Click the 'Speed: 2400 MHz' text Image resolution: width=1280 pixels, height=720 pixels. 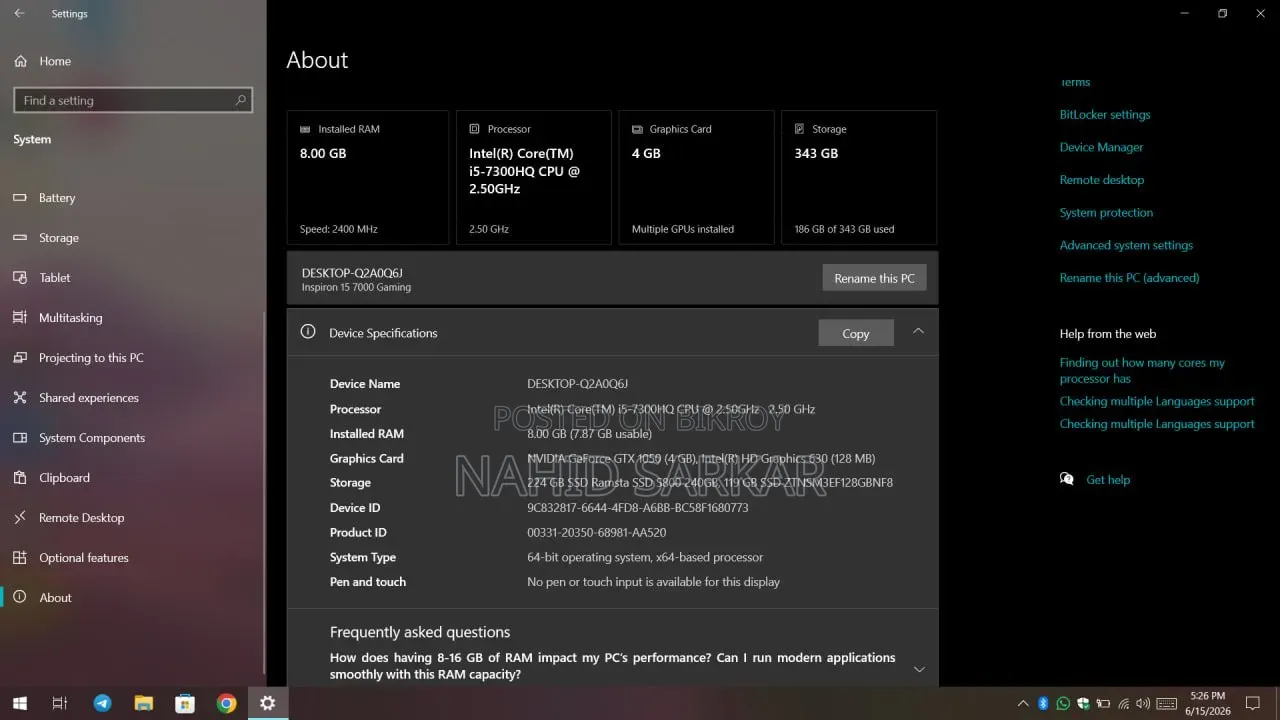pos(339,229)
